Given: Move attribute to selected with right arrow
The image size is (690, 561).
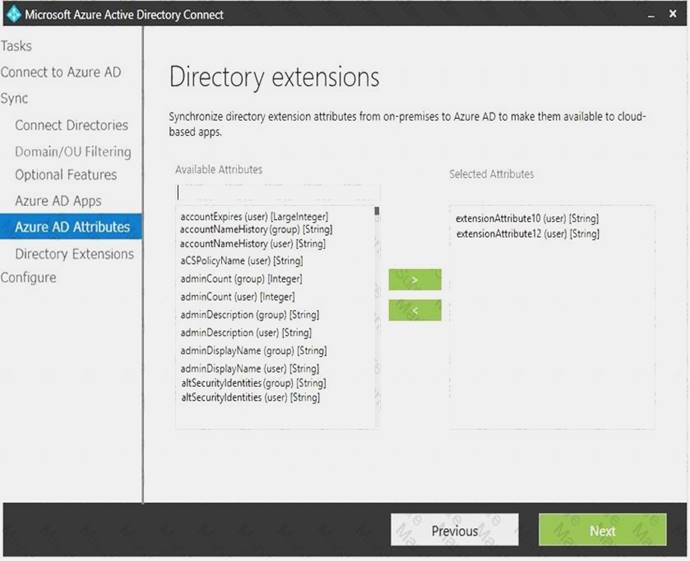Looking at the screenshot, I should tap(415, 279).
